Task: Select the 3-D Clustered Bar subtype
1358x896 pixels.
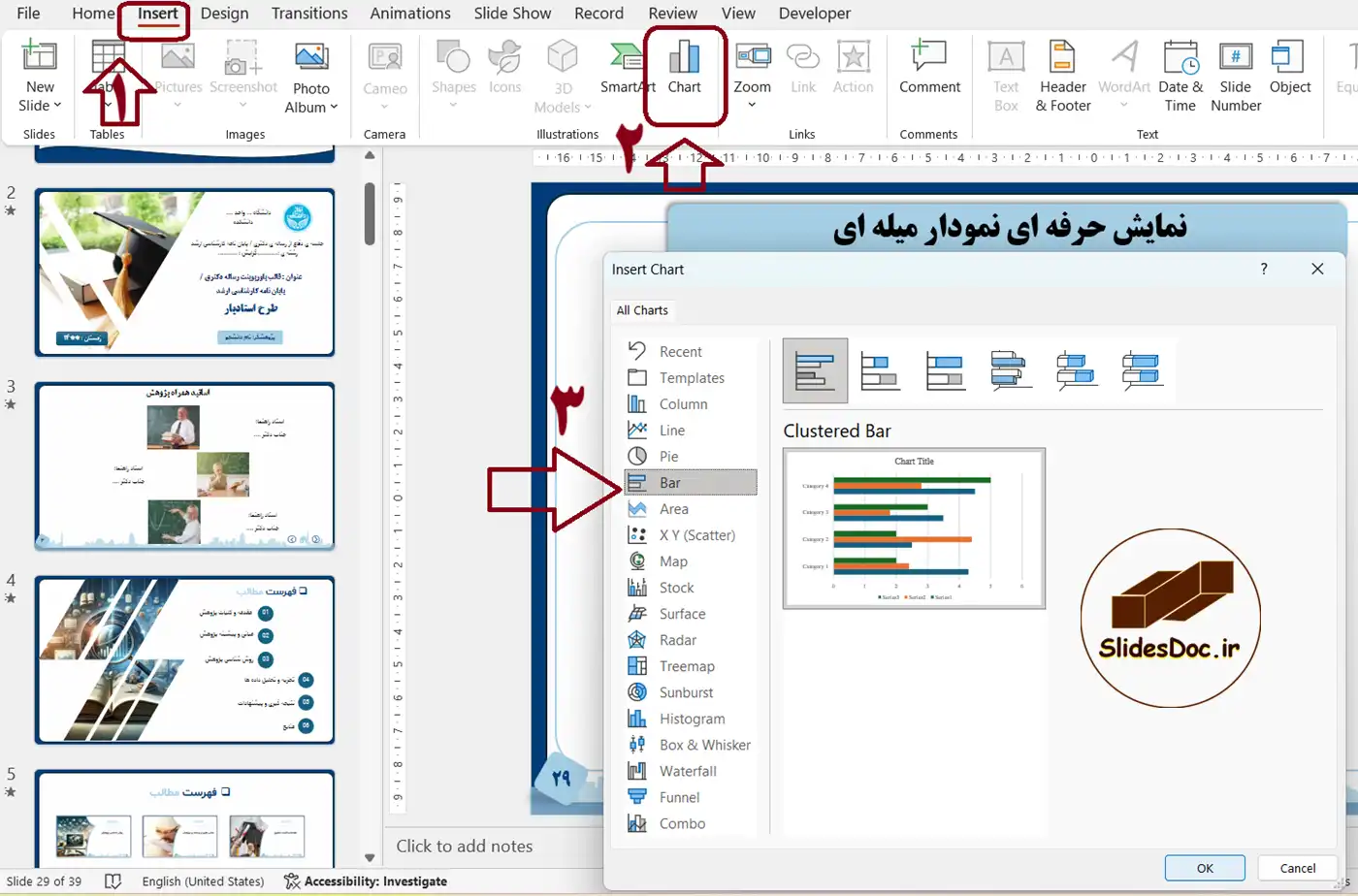Action: click(1010, 370)
